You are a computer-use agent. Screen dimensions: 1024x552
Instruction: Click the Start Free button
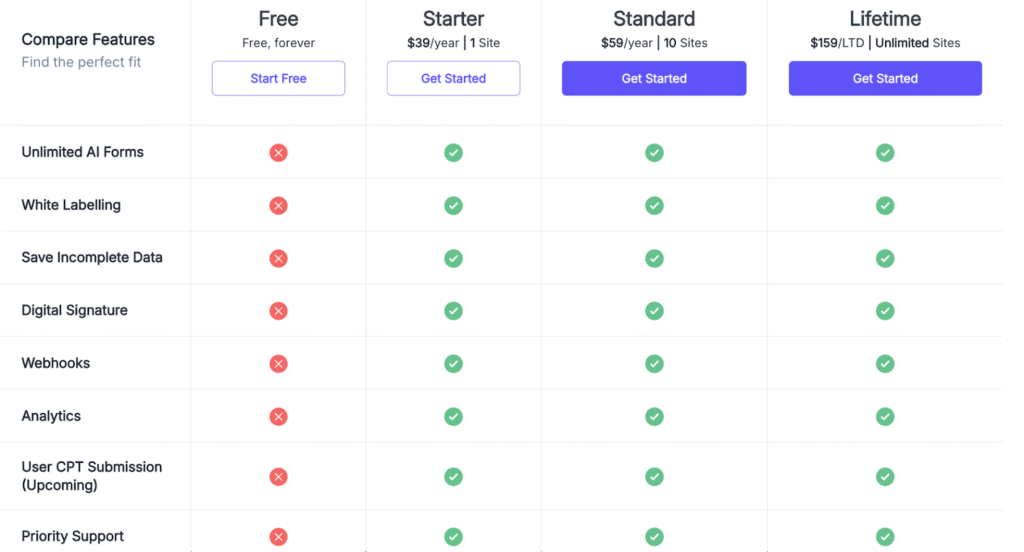278,78
